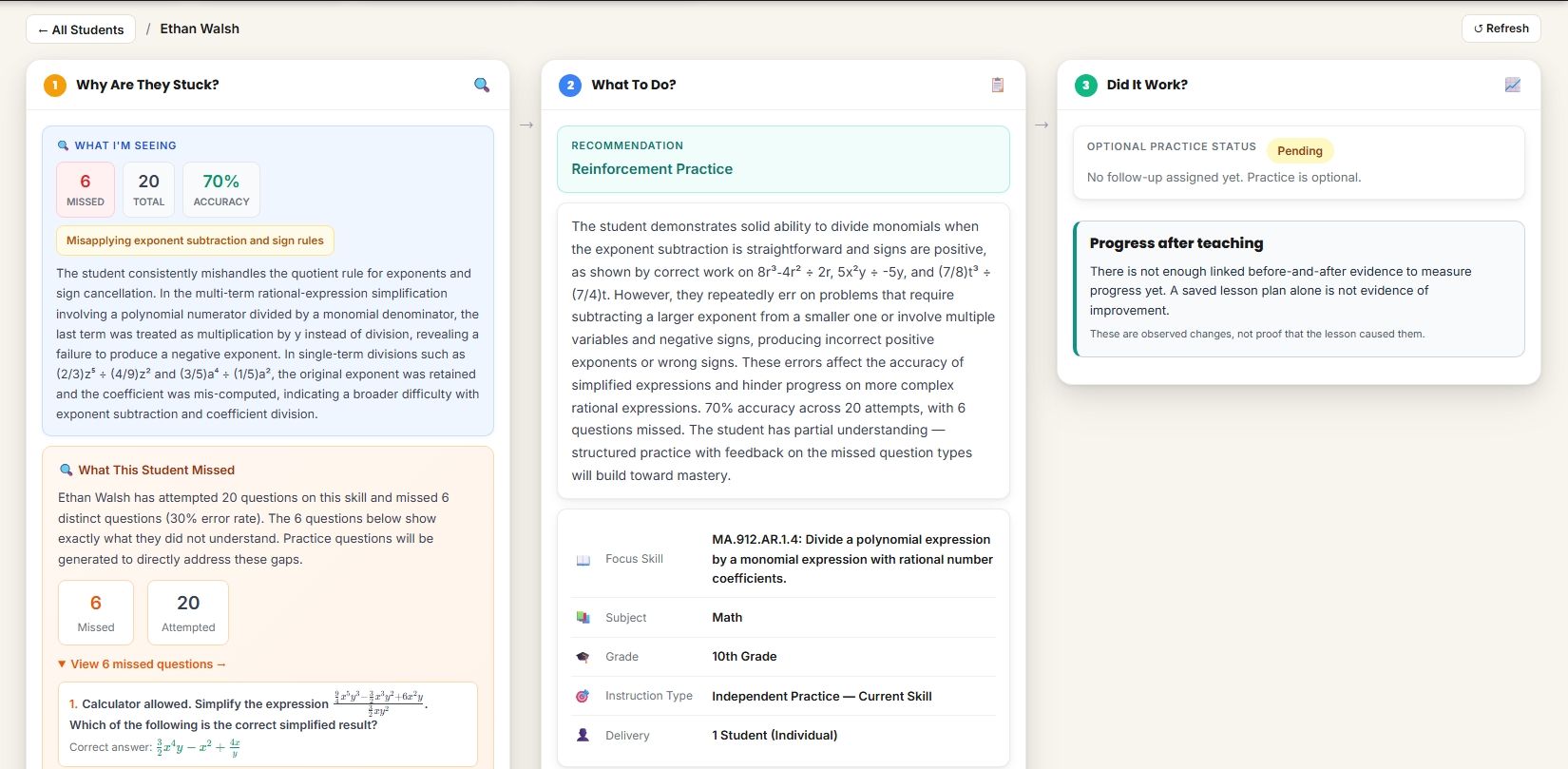
Task: Click the magnifier icon in Why Are They Stuck header
Action: 482,85
